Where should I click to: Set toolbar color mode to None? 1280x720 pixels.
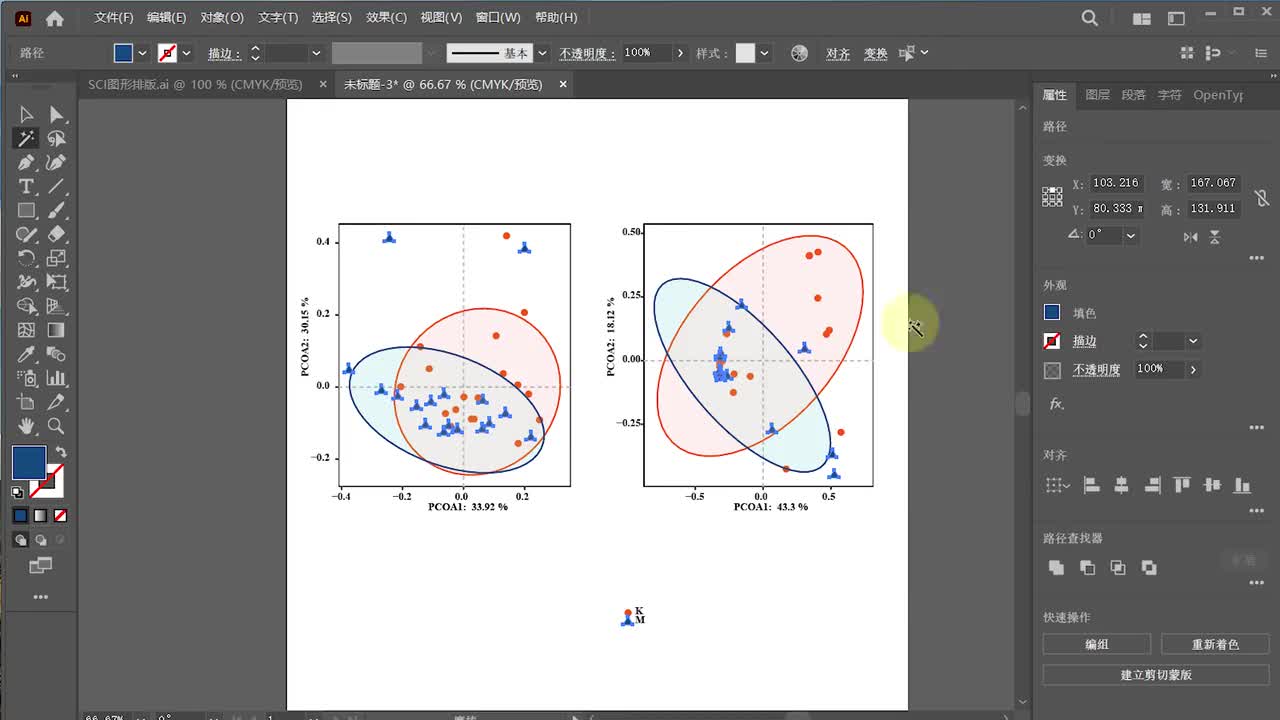(x=61, y=516)
